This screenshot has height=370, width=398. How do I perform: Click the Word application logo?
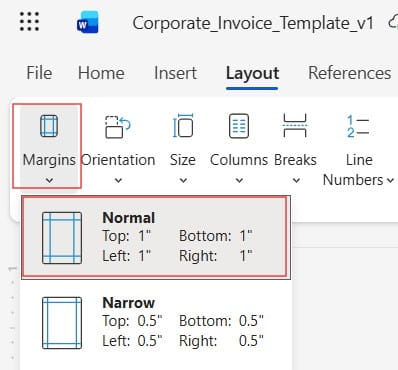87,22
